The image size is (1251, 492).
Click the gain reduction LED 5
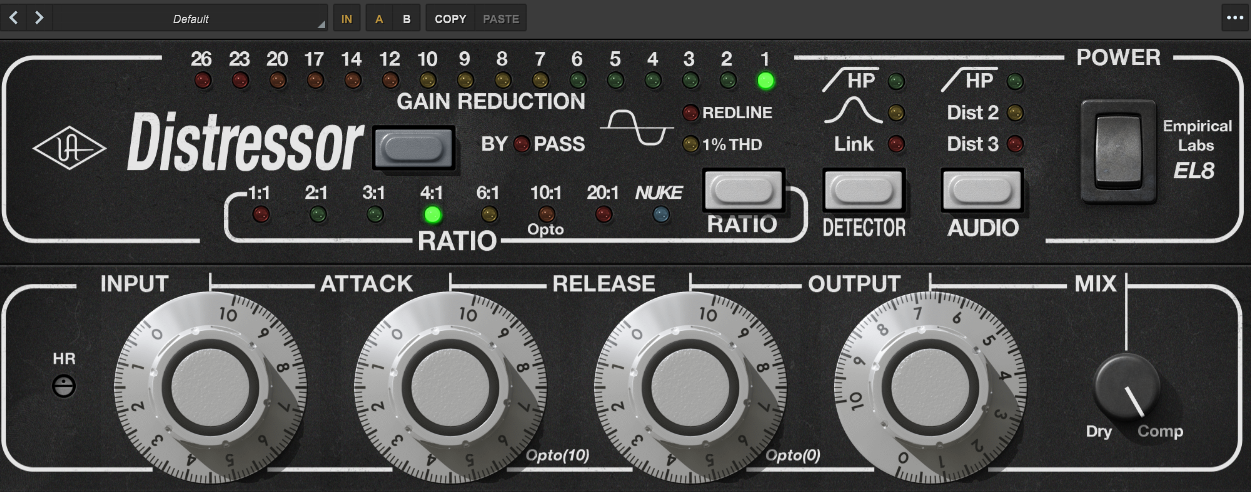[x=615, y=80]
